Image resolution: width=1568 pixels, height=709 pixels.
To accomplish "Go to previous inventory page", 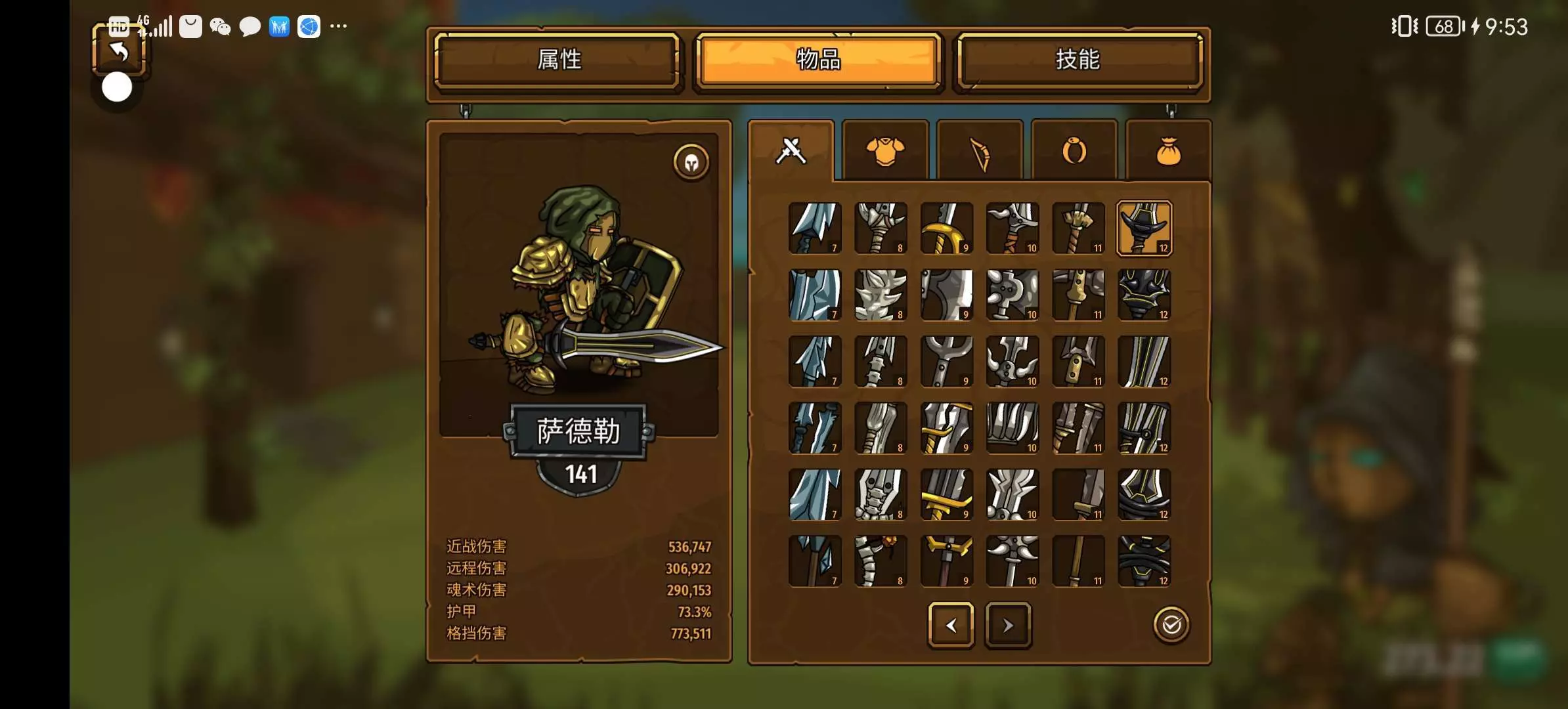I will click(x=951, y=626).
